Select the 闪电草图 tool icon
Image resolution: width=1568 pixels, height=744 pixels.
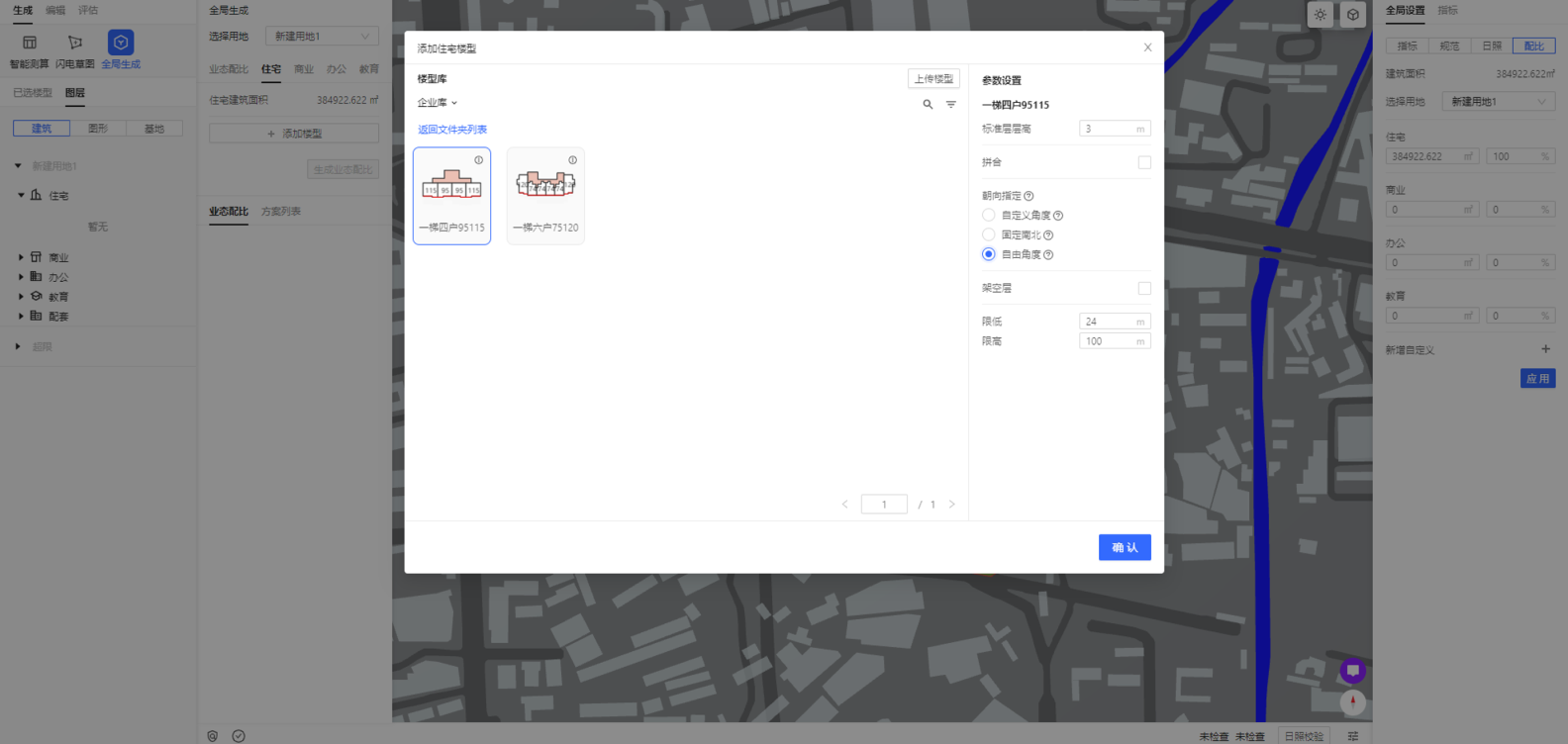click(75, 43)
